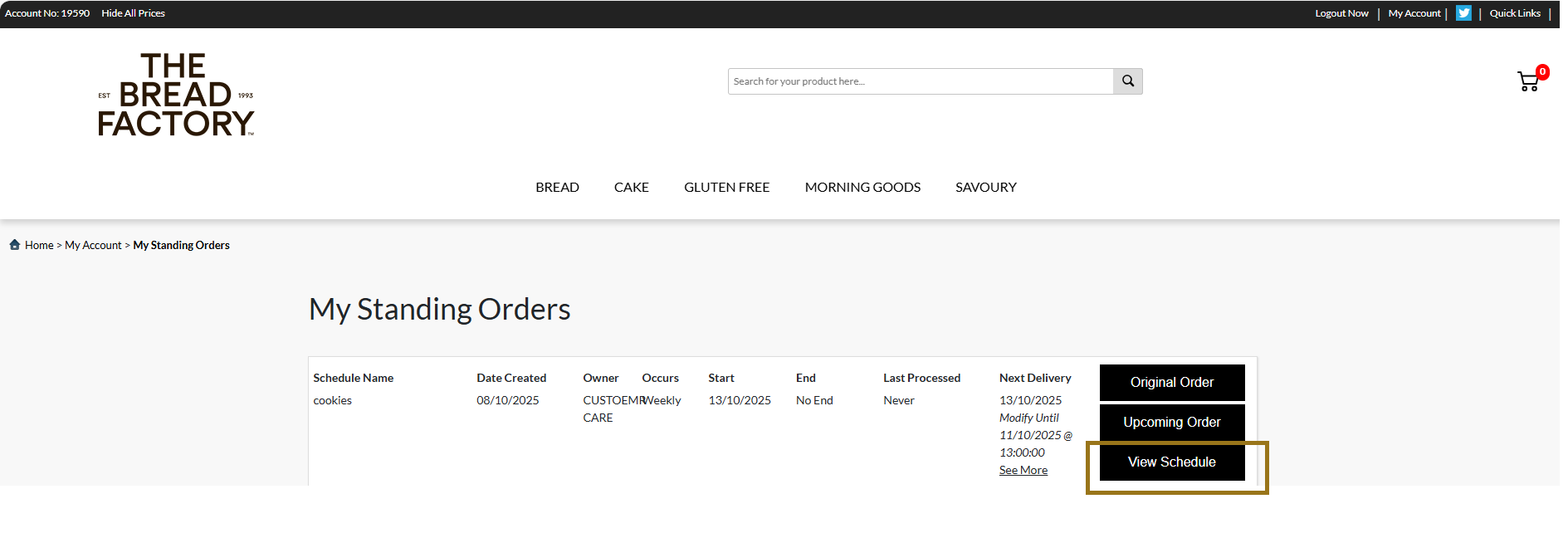Screen dimensions: 1568x538
Task: Click the 'No End' value
Action: [x=814, y=400]
